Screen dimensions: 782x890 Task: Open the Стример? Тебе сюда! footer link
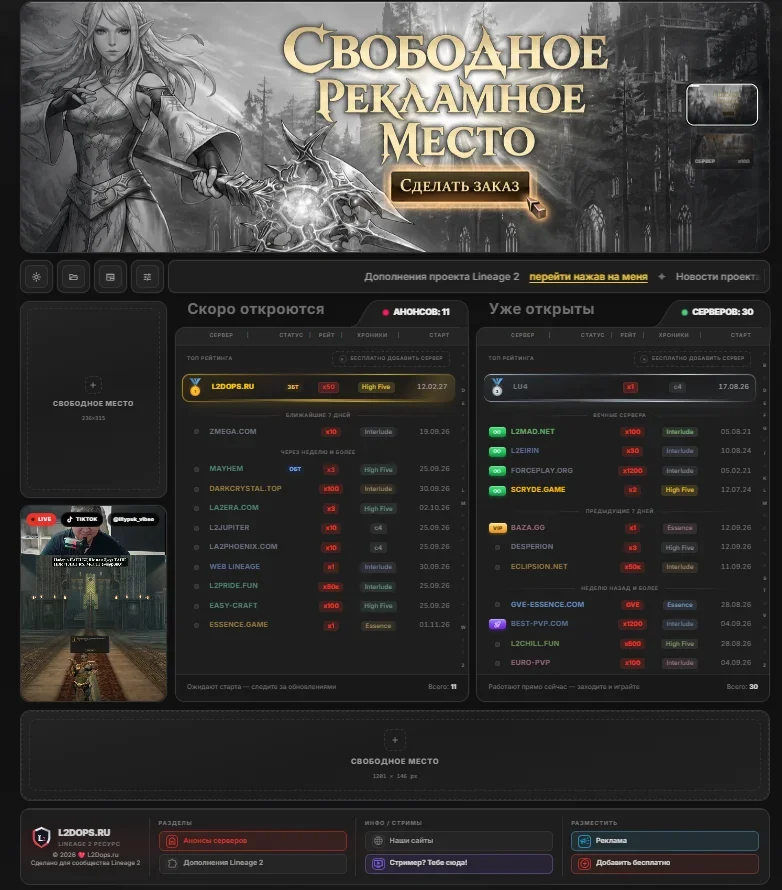459,863
